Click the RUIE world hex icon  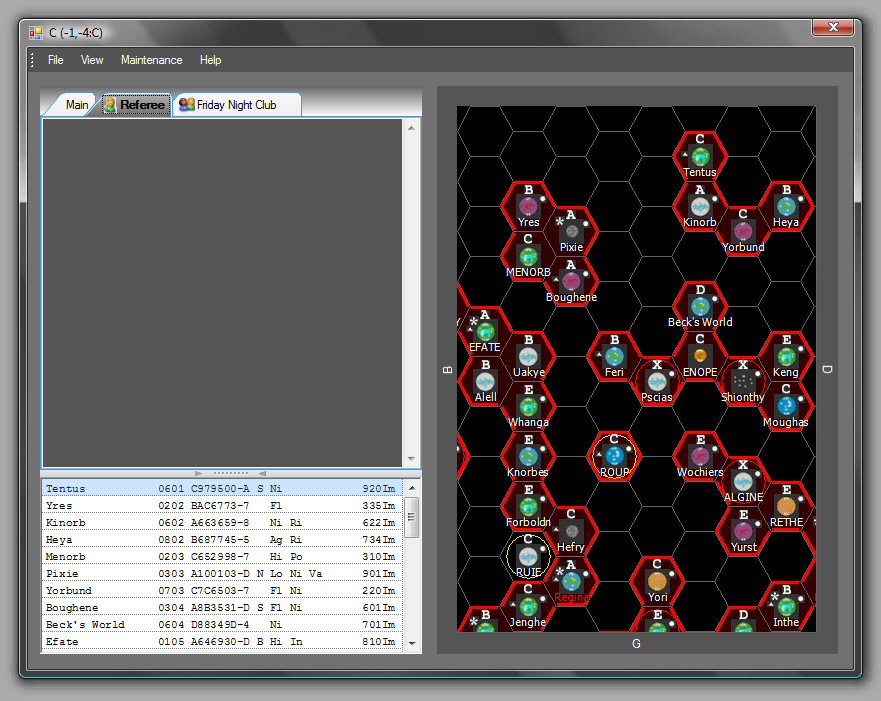point(528,556)
